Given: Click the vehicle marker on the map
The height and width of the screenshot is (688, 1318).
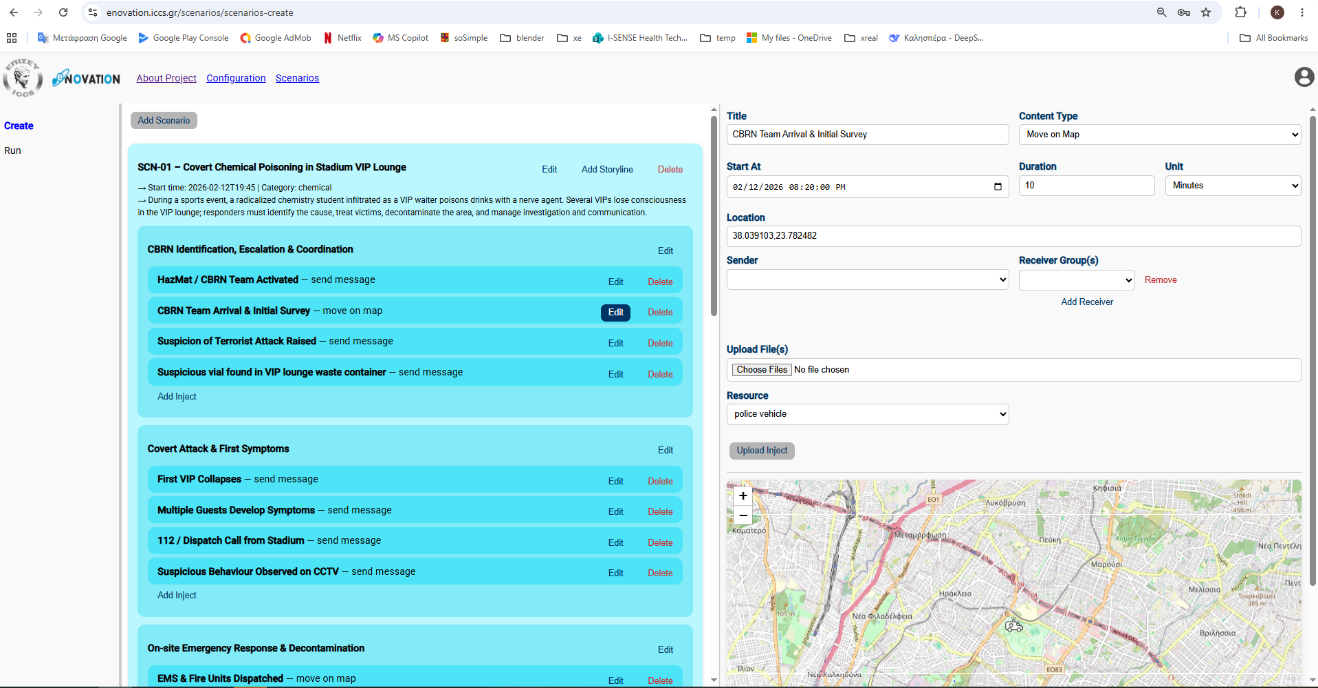Looking at the screenshot, I should (1014, 626).
